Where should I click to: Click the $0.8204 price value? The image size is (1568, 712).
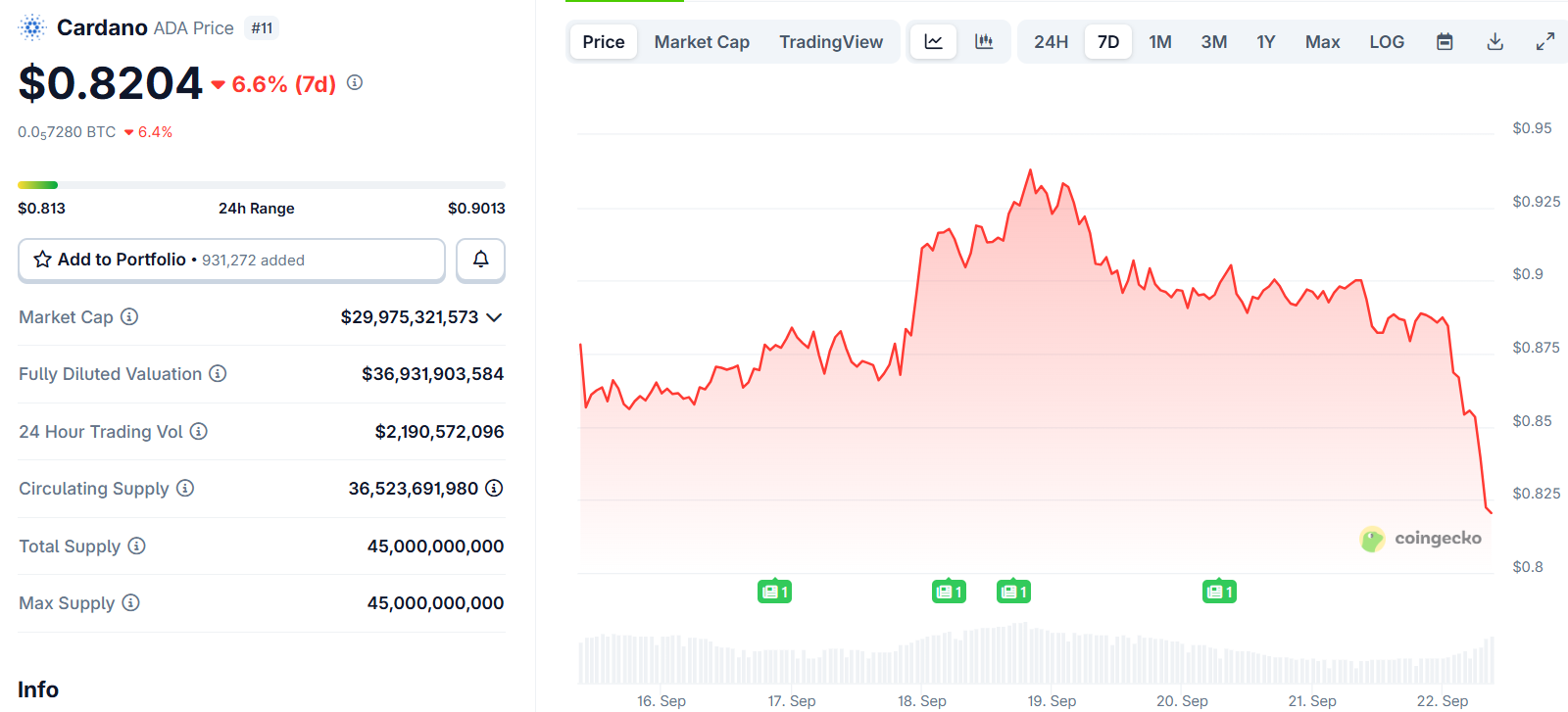click(x=110, y=83)
